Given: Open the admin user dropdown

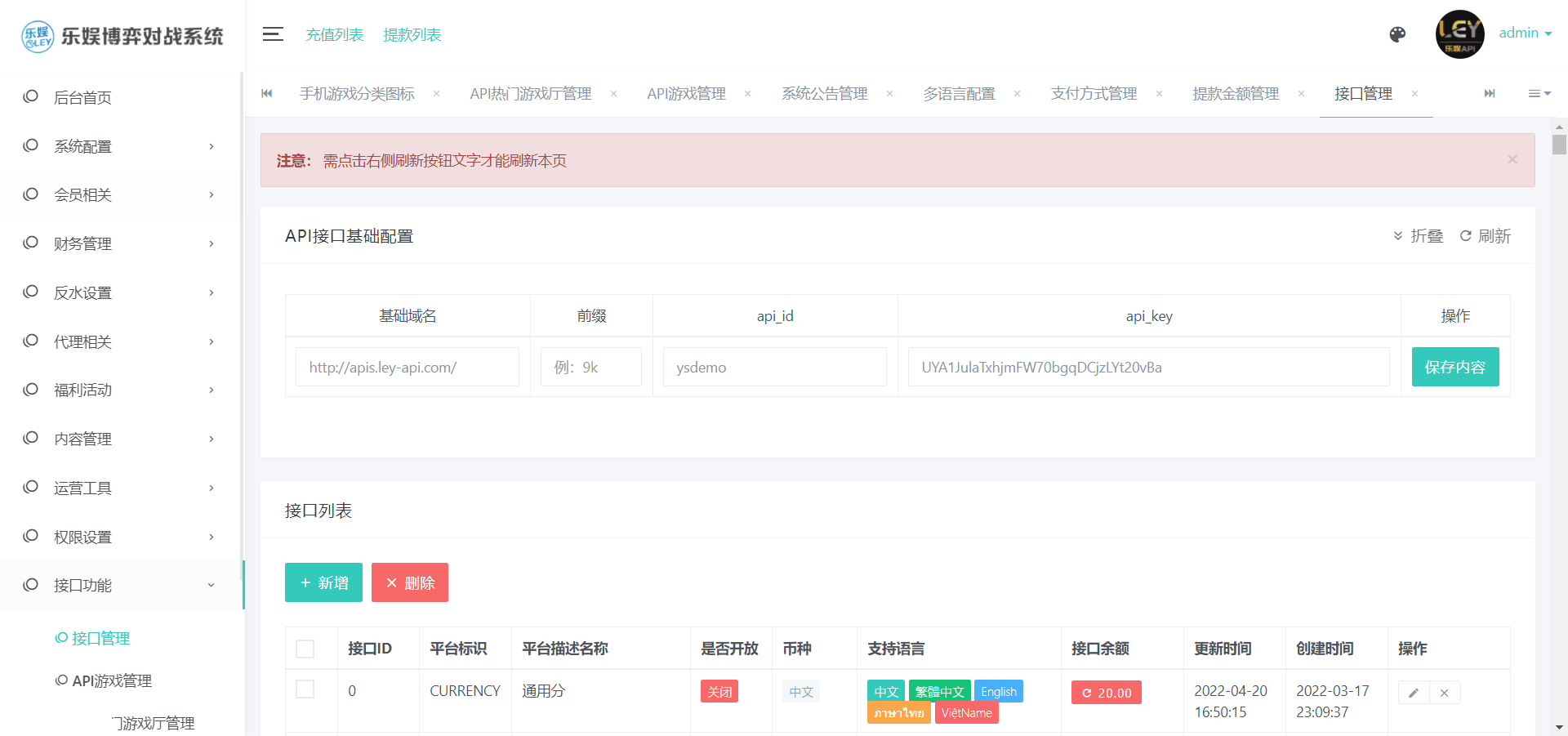Looking at the screenshot, I should pos(1524,33).
